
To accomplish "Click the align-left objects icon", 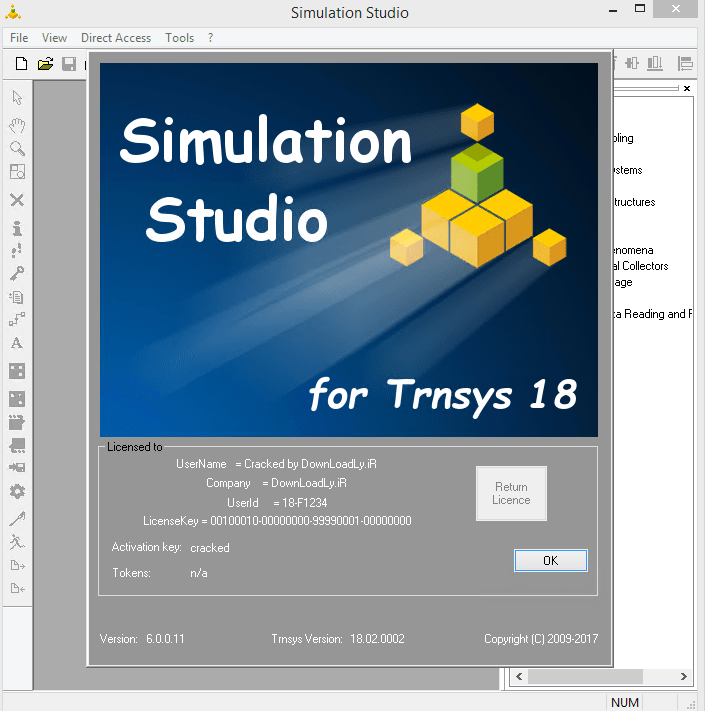I will [x=685, y=63].
